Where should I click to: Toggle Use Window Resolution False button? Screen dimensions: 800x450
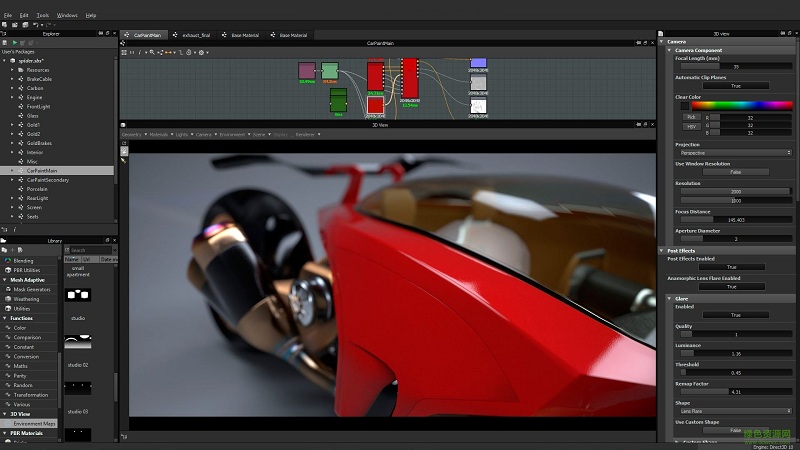(x=735, y=172)
